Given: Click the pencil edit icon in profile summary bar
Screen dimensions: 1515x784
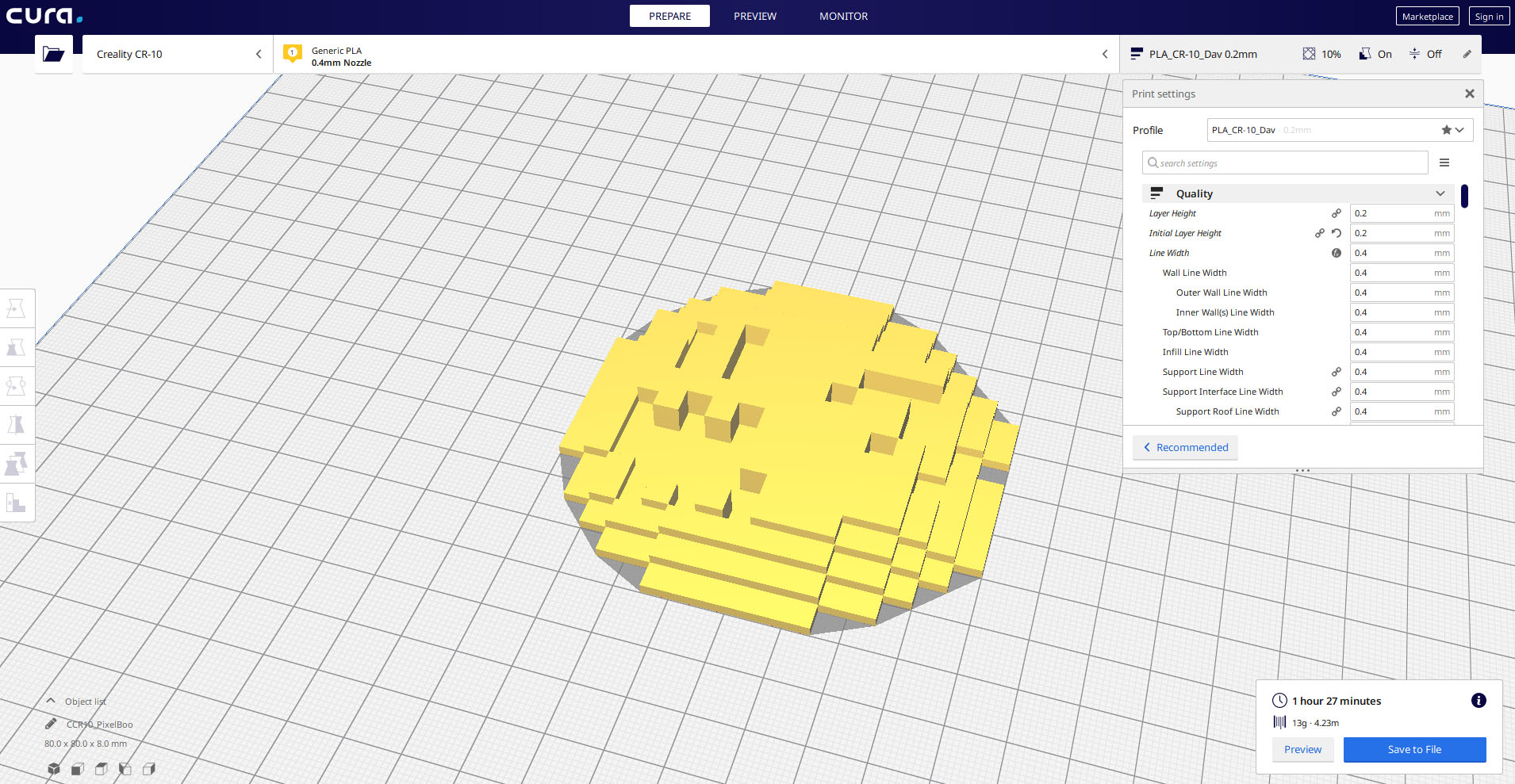Looking at the screenshot, I should click(x=1467, y=54).
